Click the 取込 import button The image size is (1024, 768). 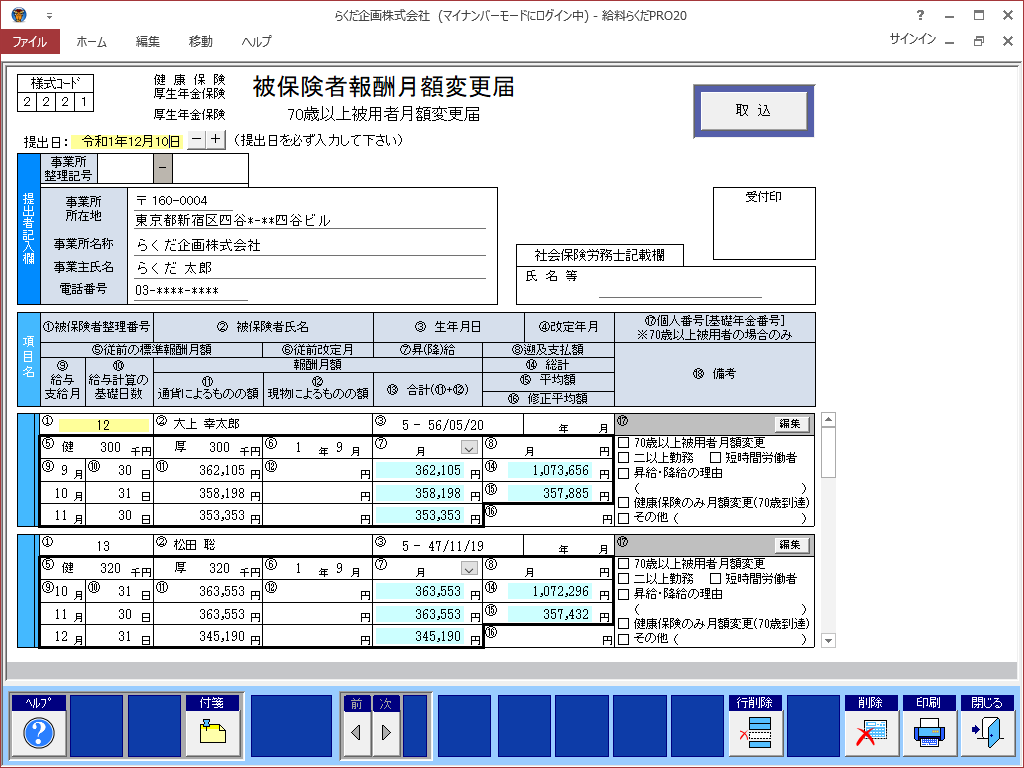tap(754, 111)
